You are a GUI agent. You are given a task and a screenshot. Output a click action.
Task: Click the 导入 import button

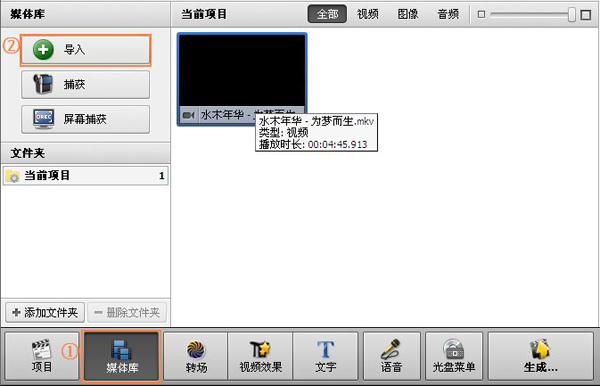point(85,50)
